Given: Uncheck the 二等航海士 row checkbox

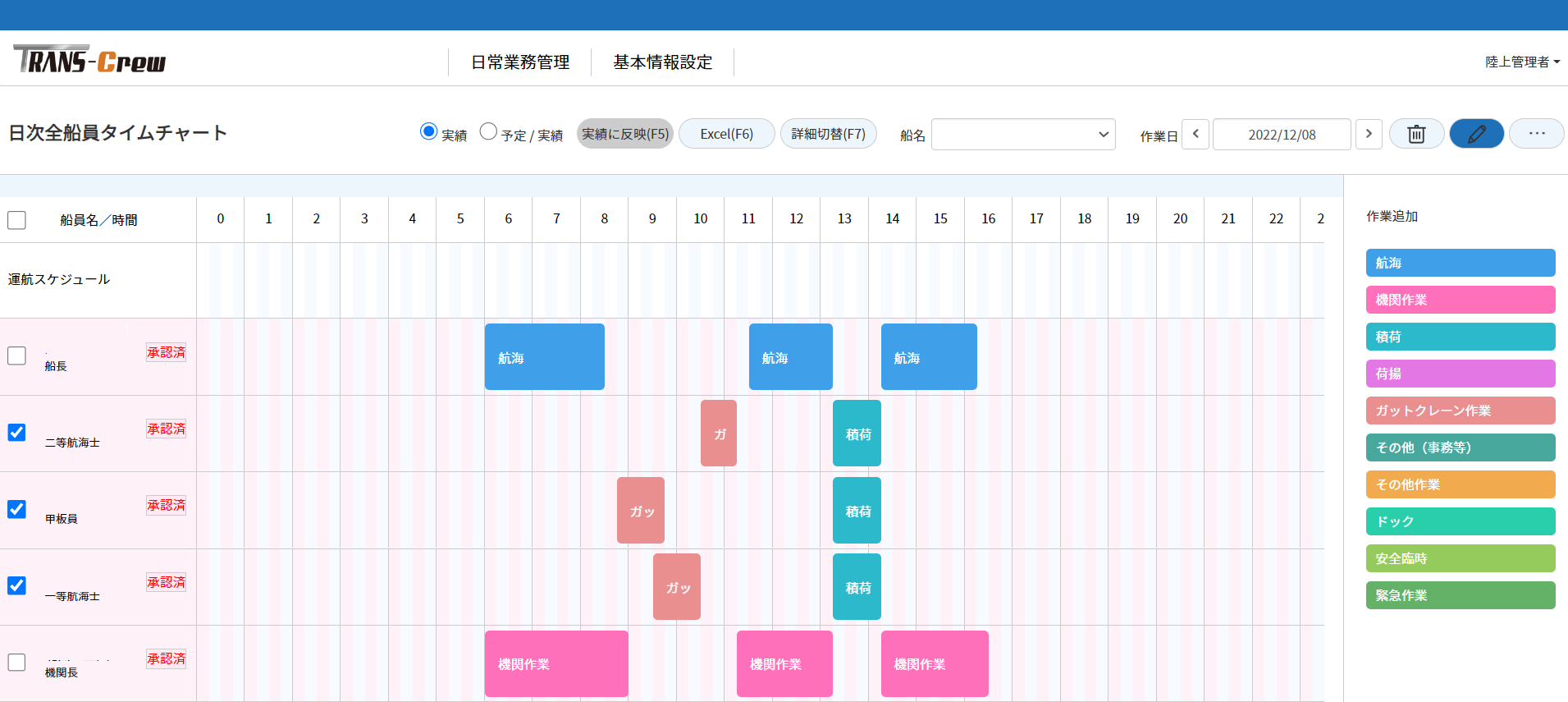Looking at the screenshot, I should (x=16, y=432).
